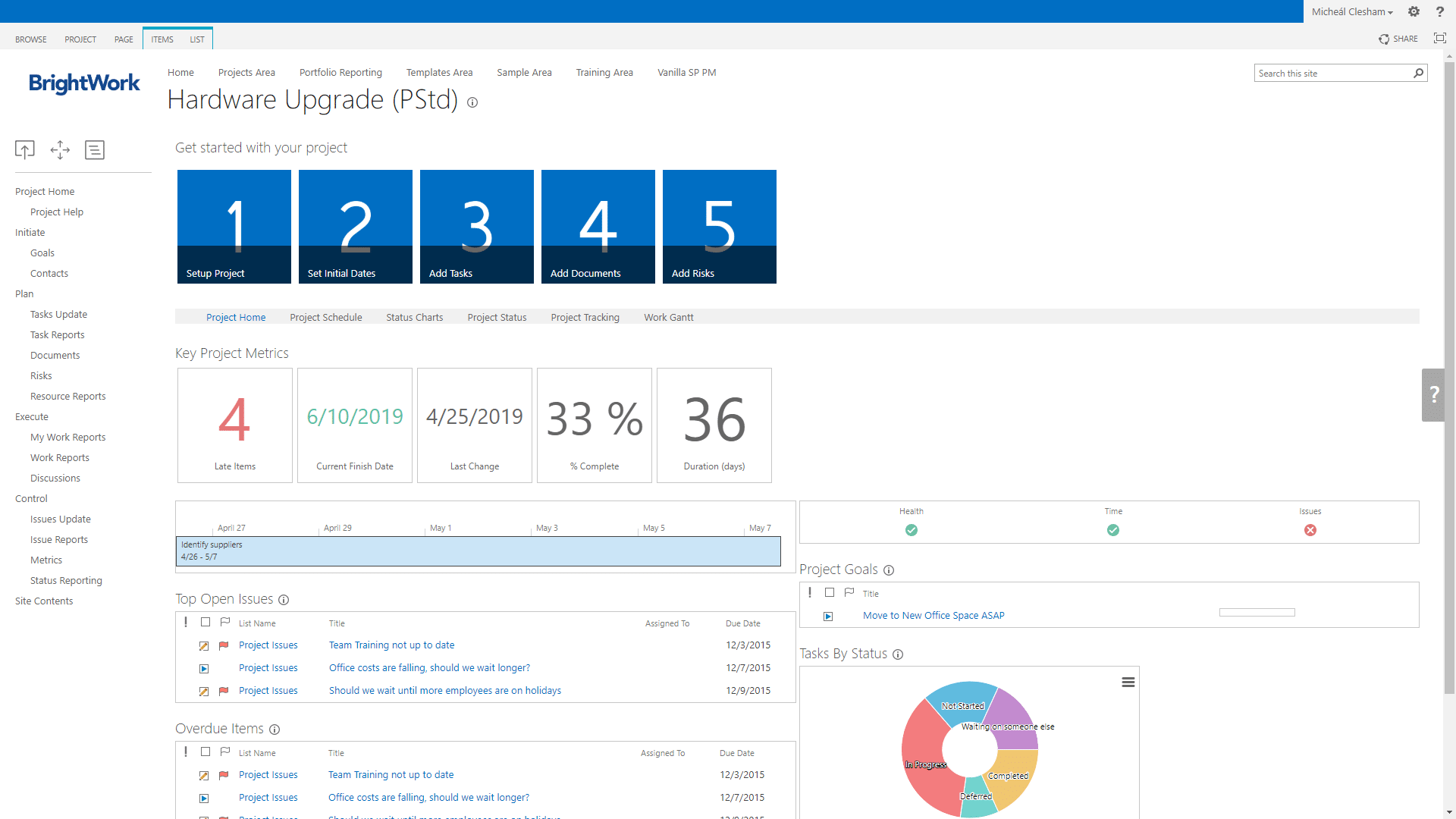Open Status Reporting in left navigation
Screen dimensions: 1456x819
pyautogui.click(x=66, y=581)
